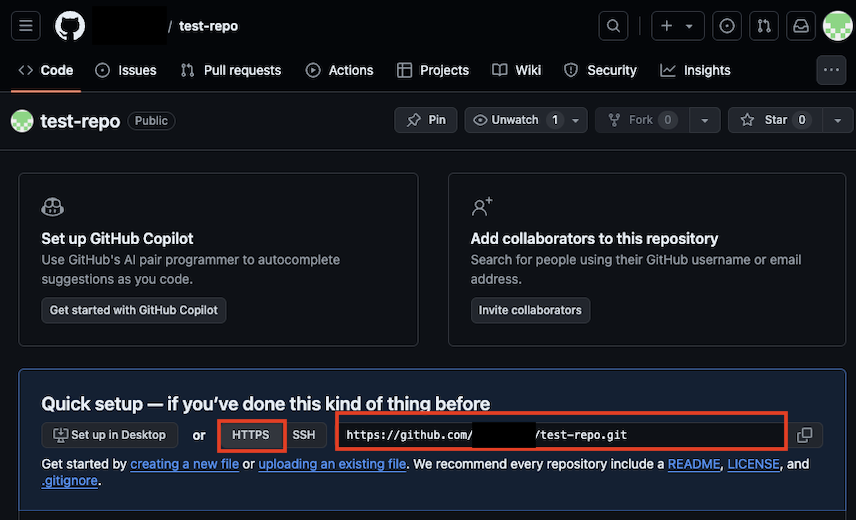Viewport: 856px width, 520px height.
Task: Click the Fork button
Action: click(x=643, y=120)
